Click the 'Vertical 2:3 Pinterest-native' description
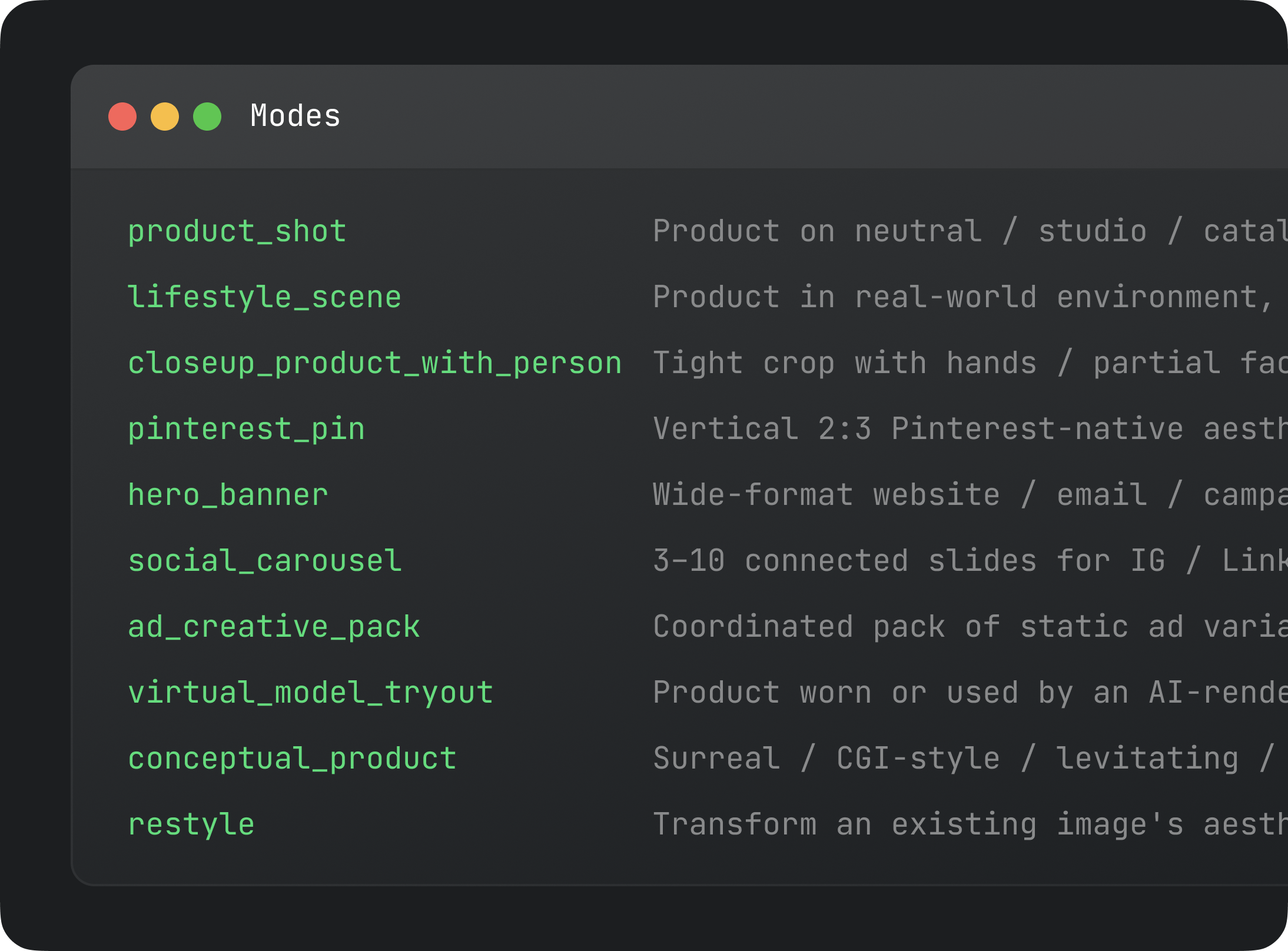The width and height of the screenshot is (1288, 951). (x=970, y=429)
